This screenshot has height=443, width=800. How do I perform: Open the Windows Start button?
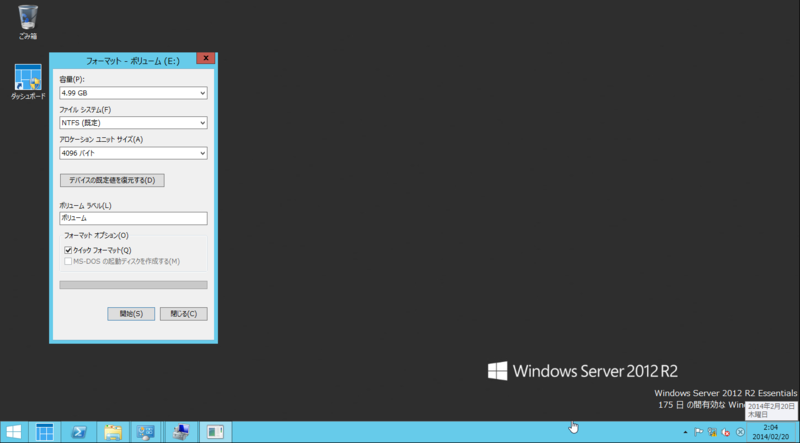tap(14, 432)
